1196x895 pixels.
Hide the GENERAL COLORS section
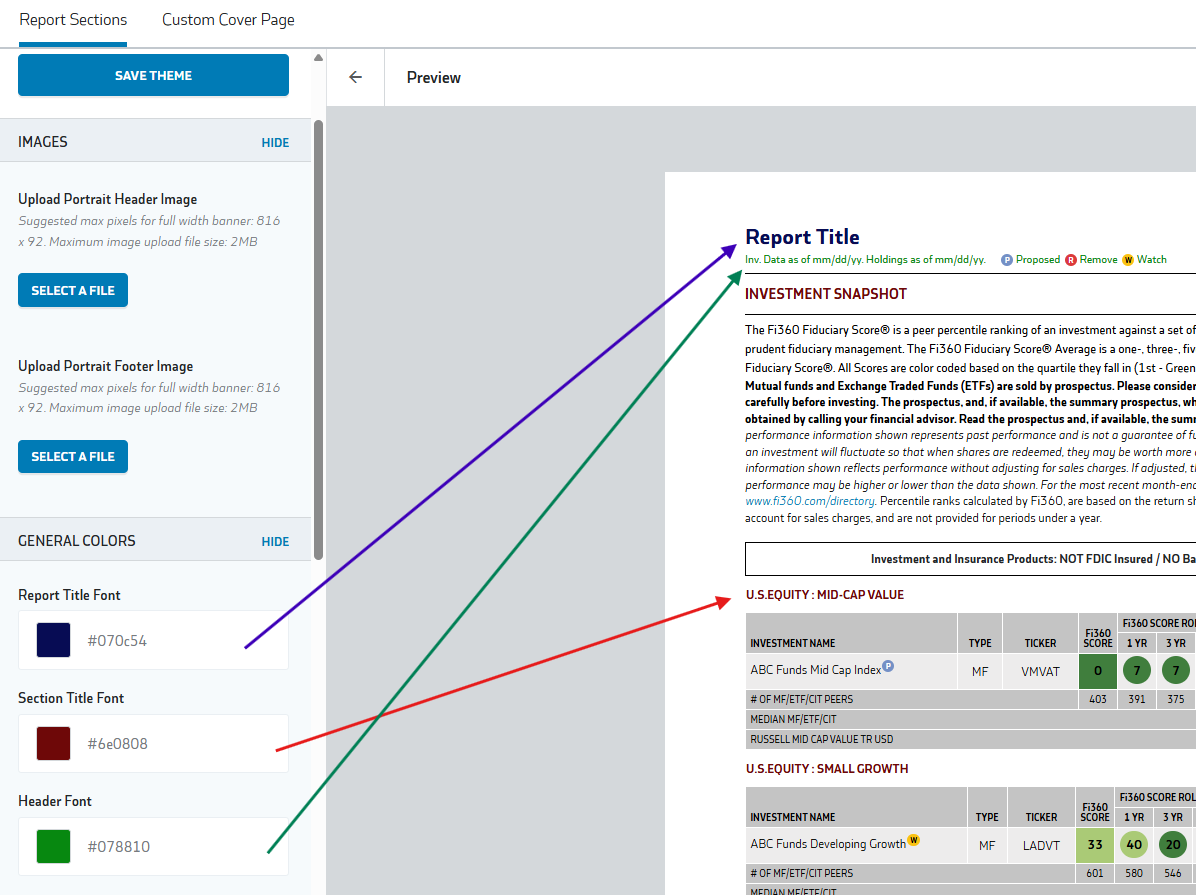pos(275,542)
